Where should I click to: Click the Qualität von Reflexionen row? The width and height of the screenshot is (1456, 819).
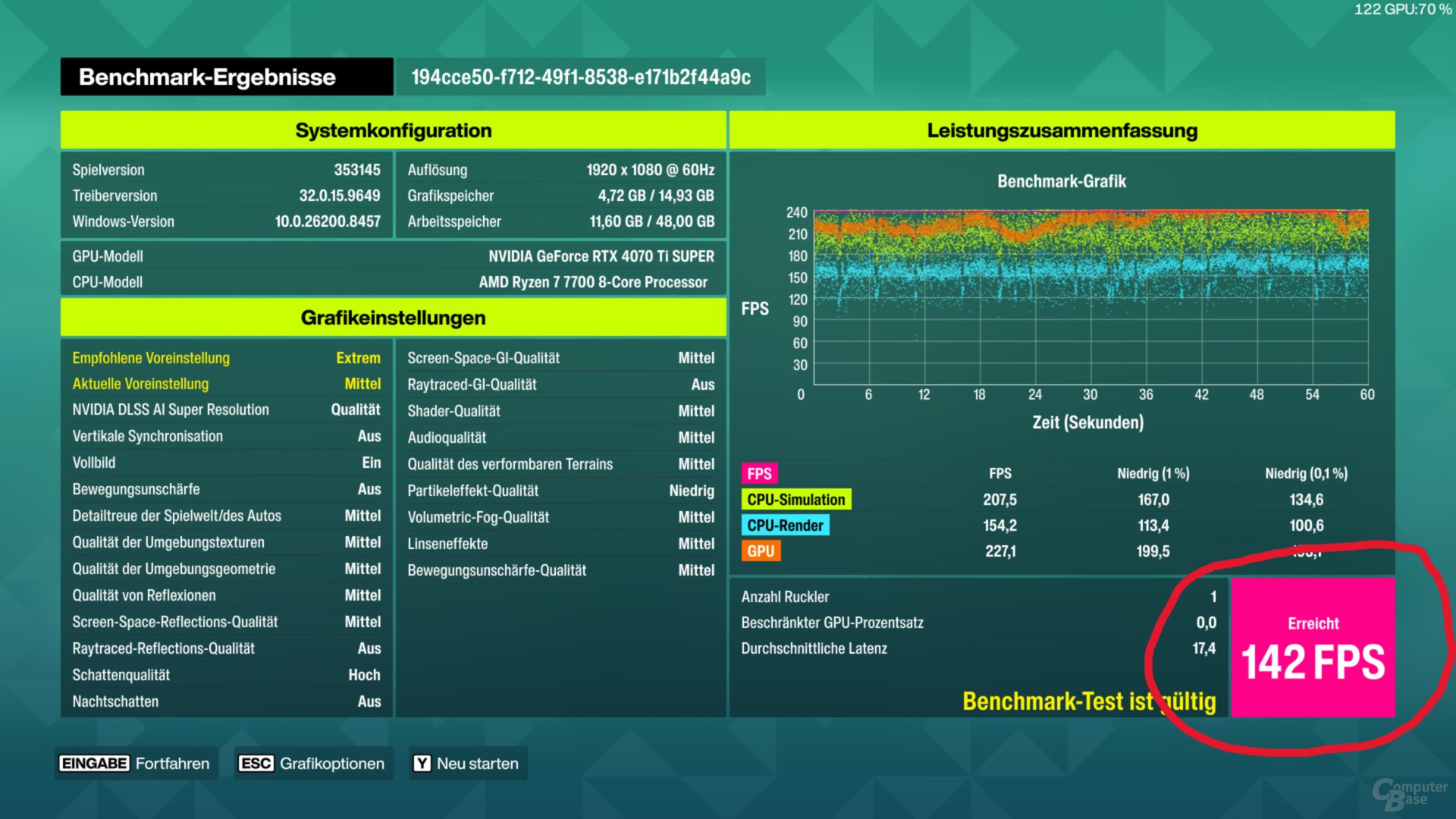point(226,595)
